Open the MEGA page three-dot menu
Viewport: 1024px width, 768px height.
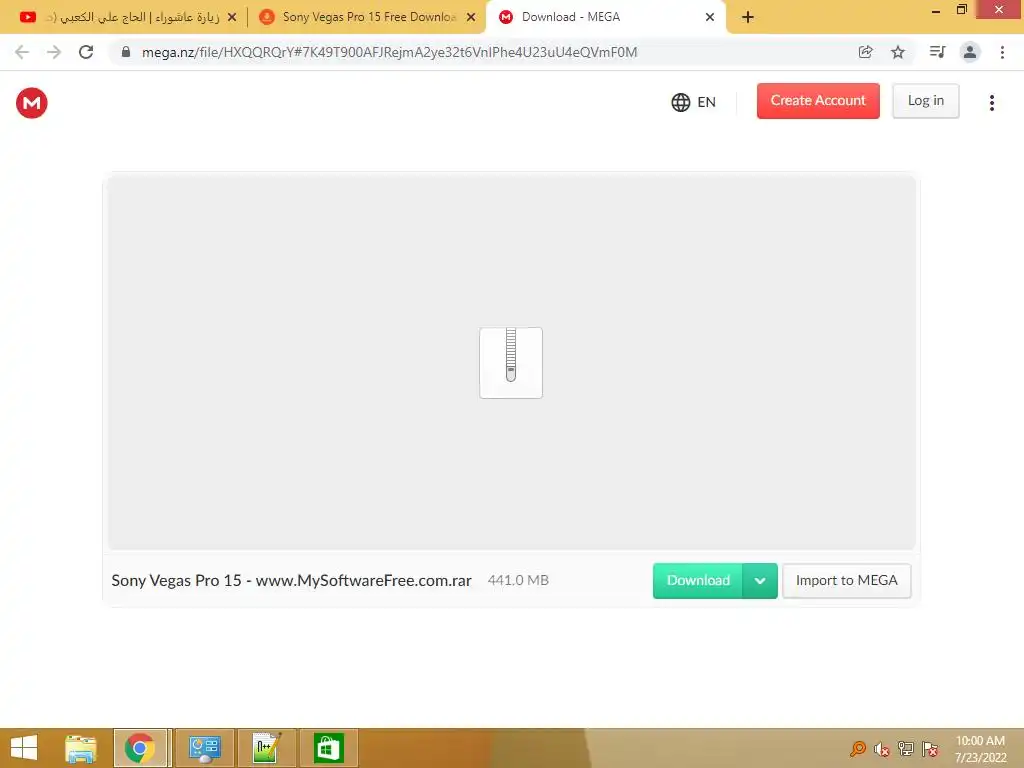point(991,103)
